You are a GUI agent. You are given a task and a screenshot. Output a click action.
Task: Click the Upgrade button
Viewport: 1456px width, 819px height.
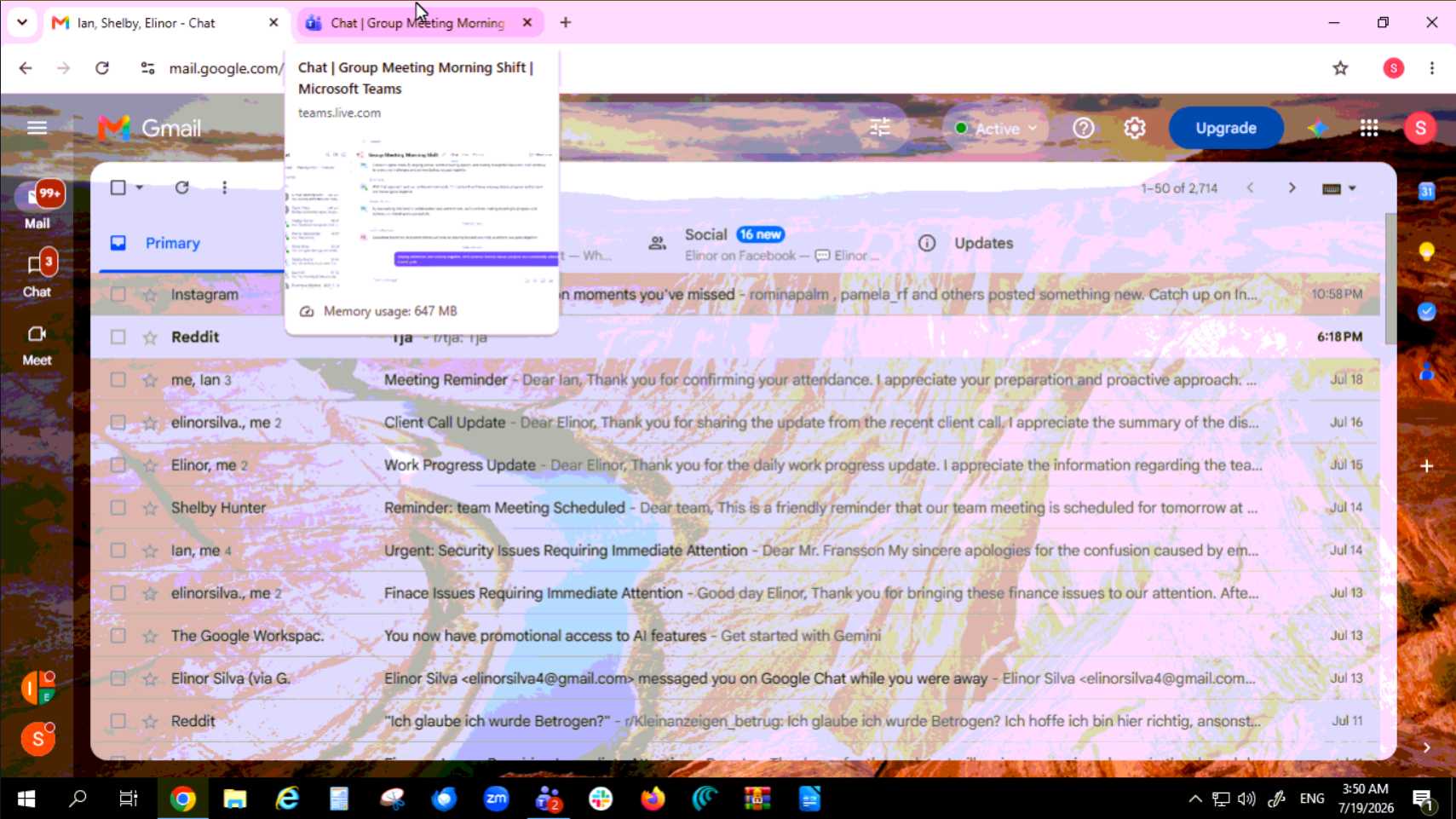[1226, 128]
